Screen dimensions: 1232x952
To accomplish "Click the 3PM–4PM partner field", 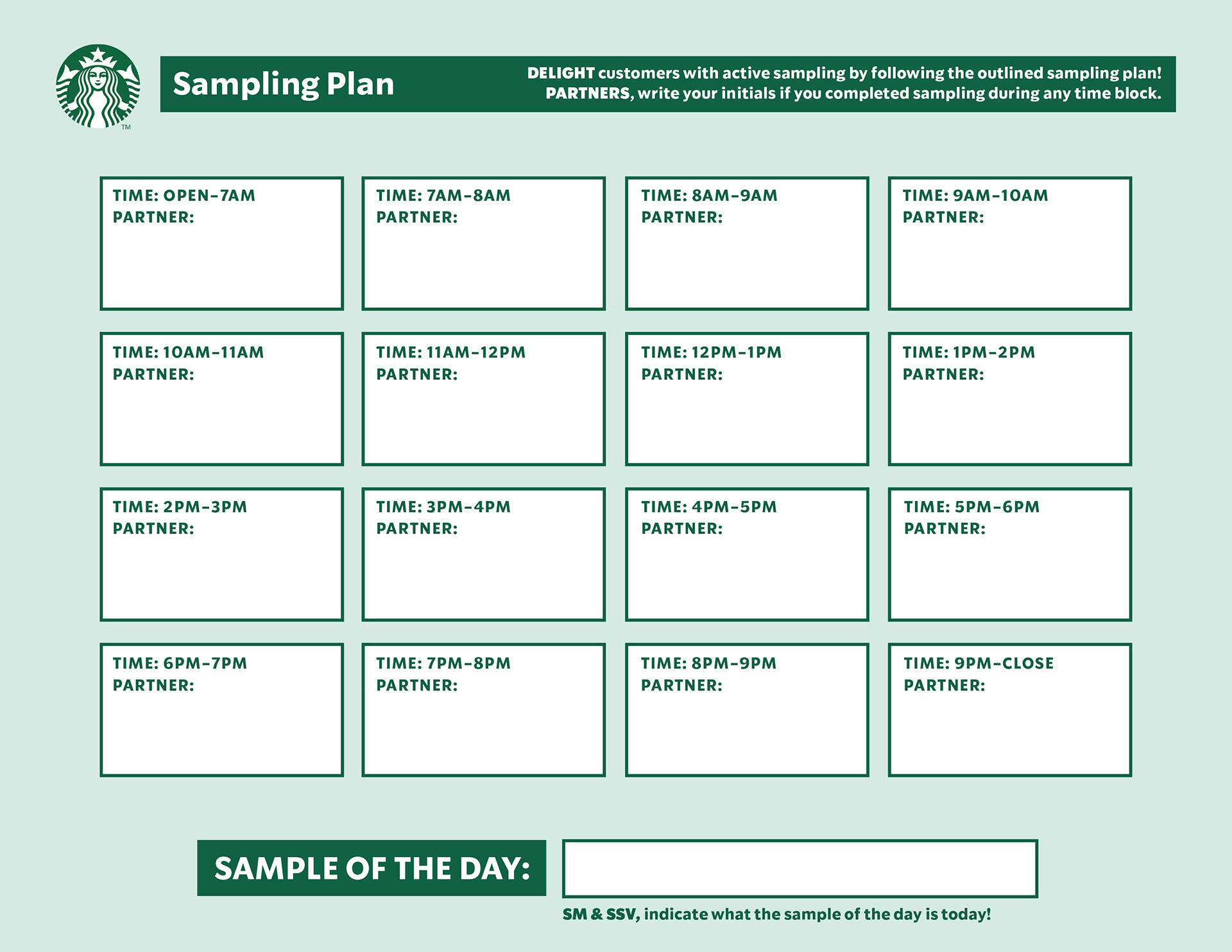I will [484, 554].
